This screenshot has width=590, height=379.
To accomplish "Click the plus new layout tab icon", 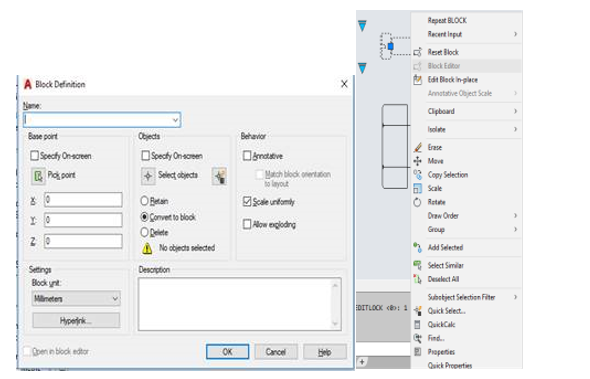I will point(362,362).
